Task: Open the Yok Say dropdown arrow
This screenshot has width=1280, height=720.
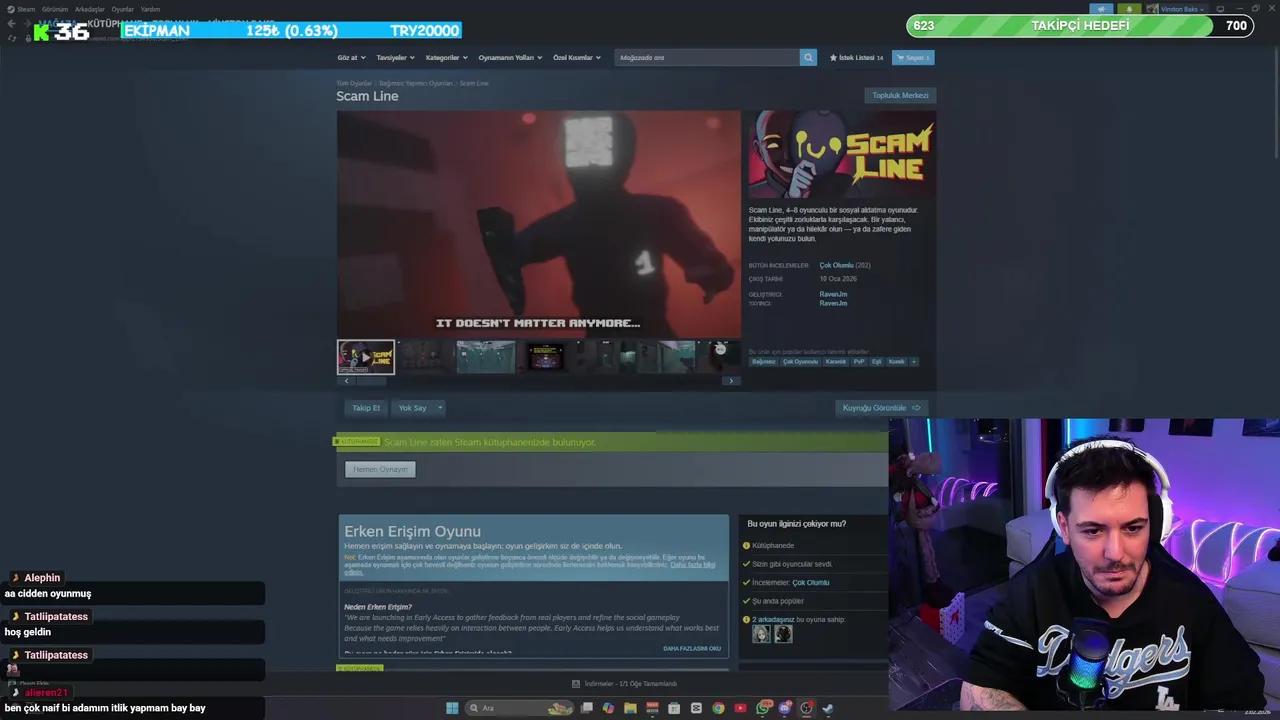Action: coord(440,408)
